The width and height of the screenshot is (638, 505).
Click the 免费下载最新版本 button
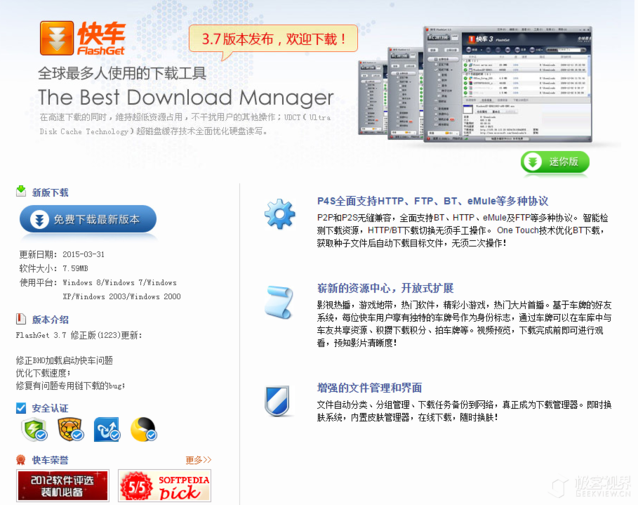point(88,219)
